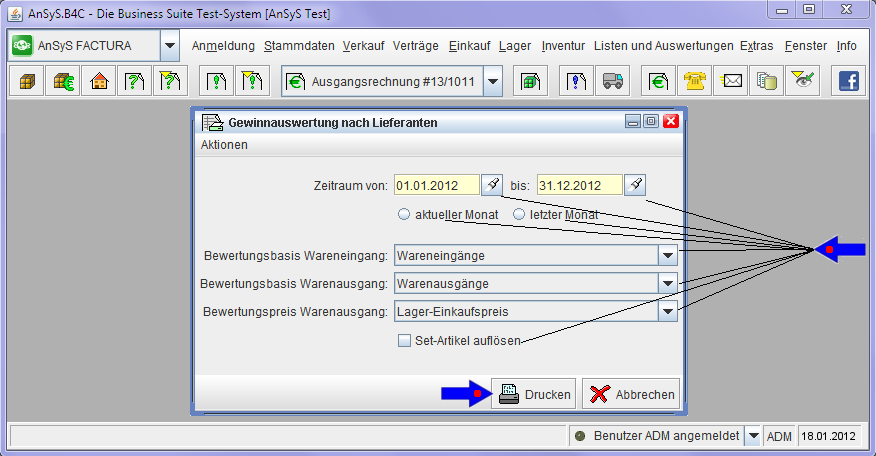Open date picker beside the 01.01.2012 field
Image resolution: width=876 pixels, height=456 pixels.
tap(492, 185)
